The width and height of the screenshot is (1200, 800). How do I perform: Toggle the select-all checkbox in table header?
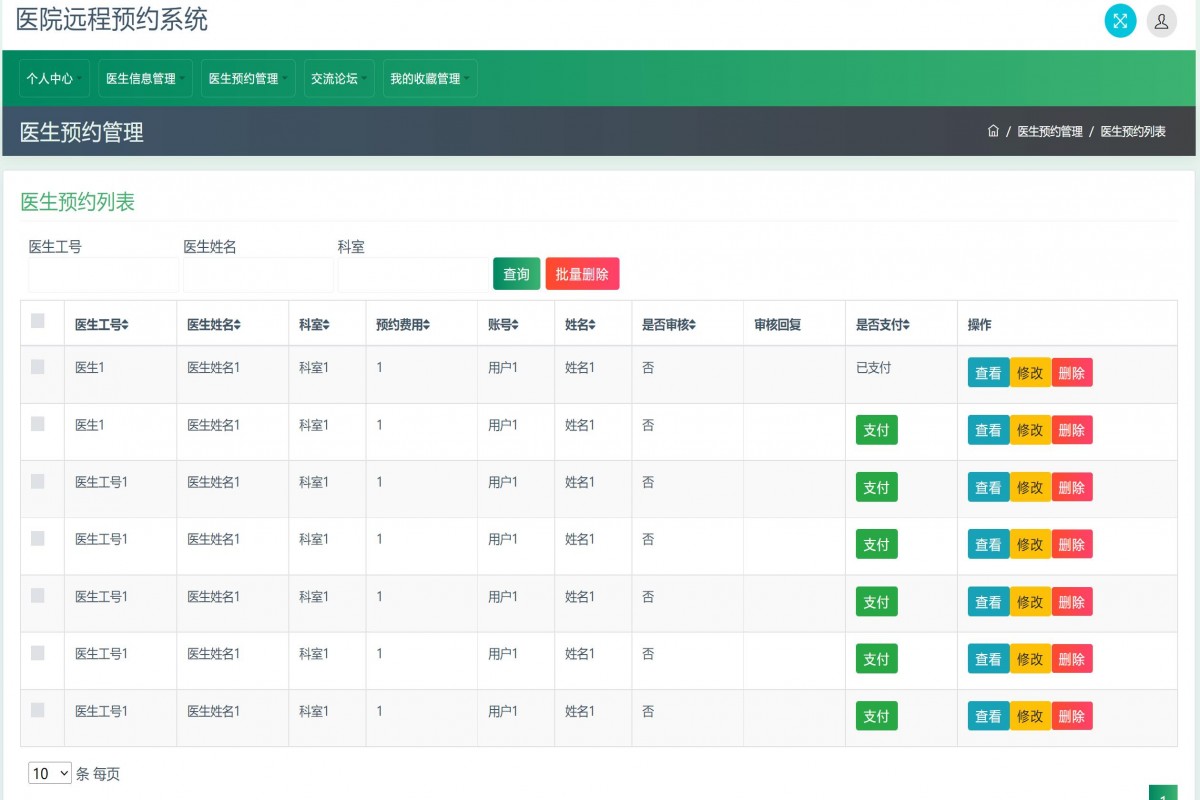click(x=38, y=321)
